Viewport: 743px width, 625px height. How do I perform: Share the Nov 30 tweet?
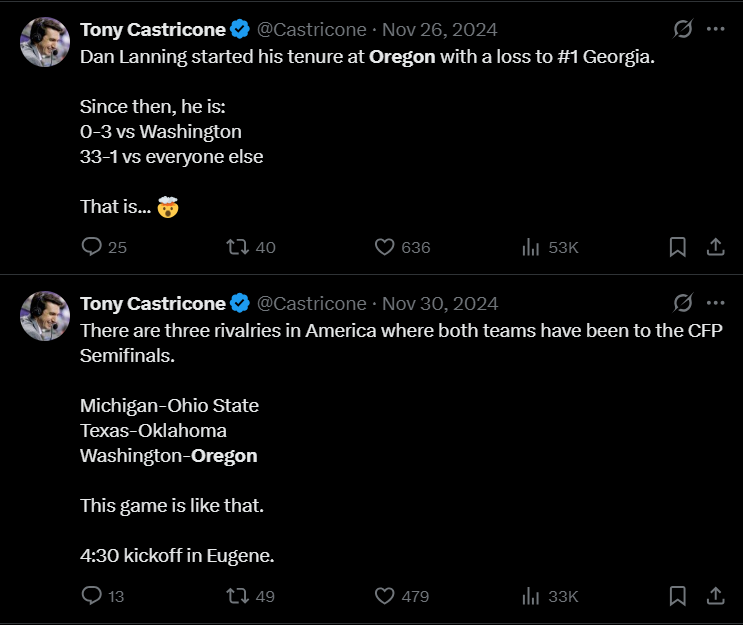click(x=715, y=596)
